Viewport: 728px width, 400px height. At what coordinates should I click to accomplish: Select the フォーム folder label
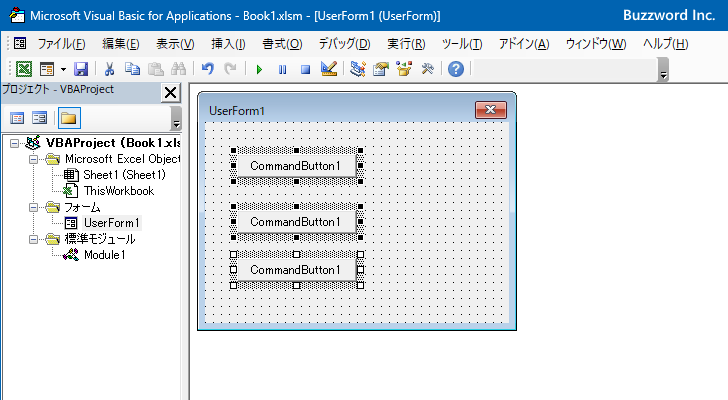[x=82, y=207]
